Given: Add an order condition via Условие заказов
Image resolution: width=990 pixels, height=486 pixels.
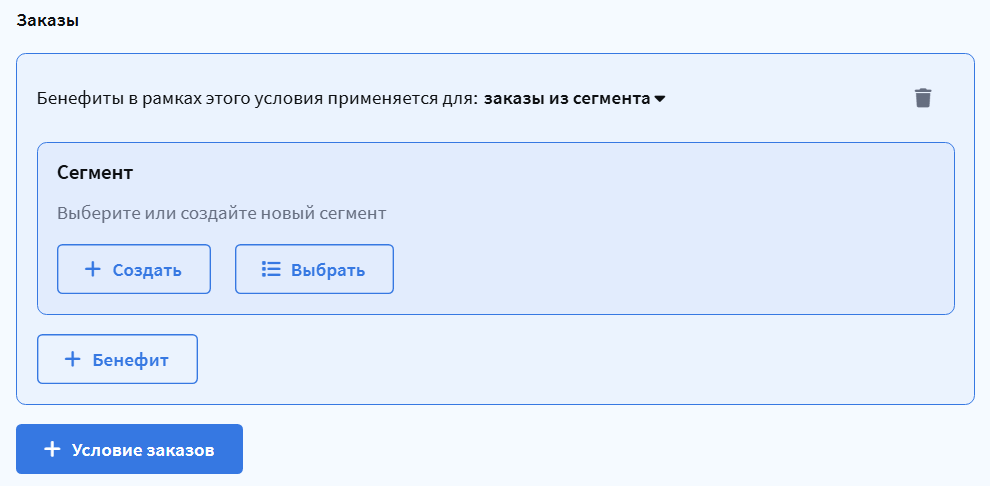Looking at the screenshot, I should tap(129, 449).
